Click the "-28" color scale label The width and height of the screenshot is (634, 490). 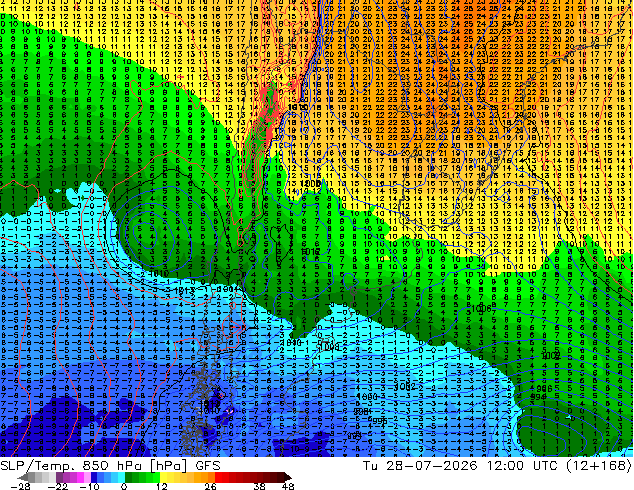[21, 486]
